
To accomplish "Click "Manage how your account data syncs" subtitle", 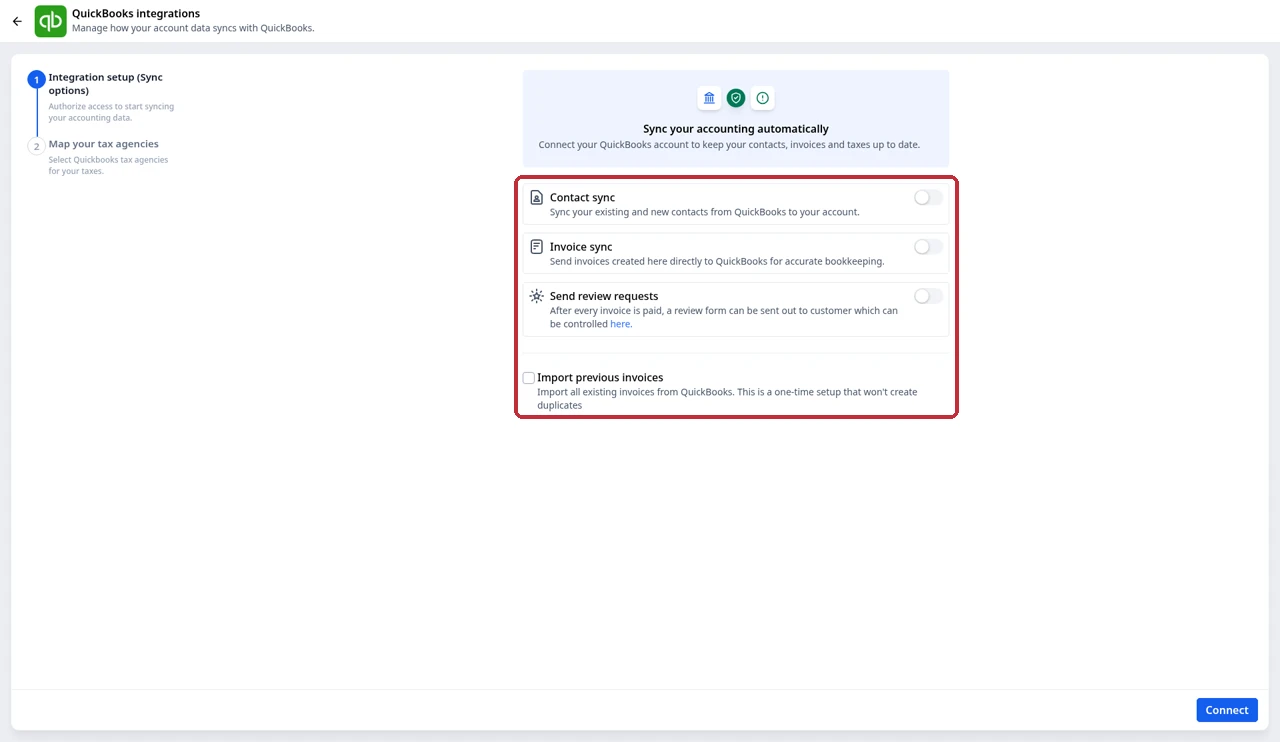I will (193, 28).
